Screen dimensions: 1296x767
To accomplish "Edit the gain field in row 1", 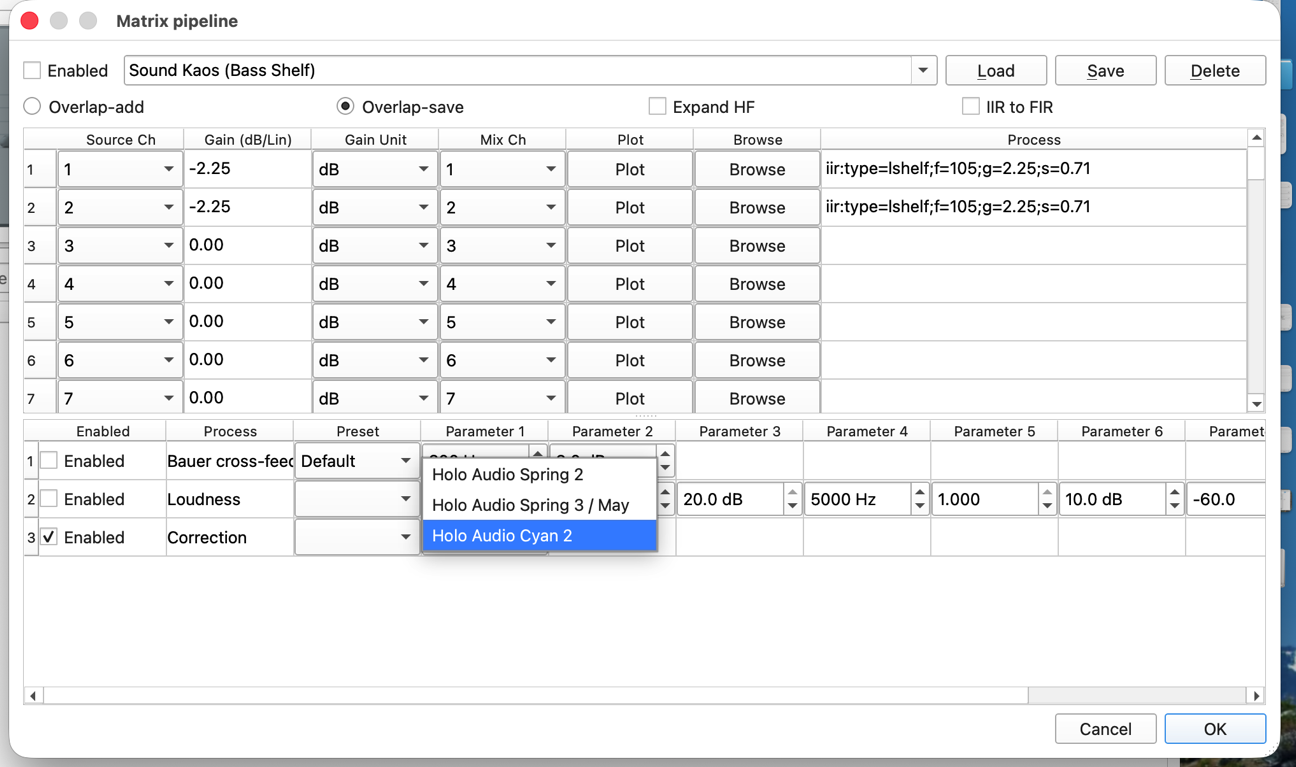I will click(x=245, y=169).
